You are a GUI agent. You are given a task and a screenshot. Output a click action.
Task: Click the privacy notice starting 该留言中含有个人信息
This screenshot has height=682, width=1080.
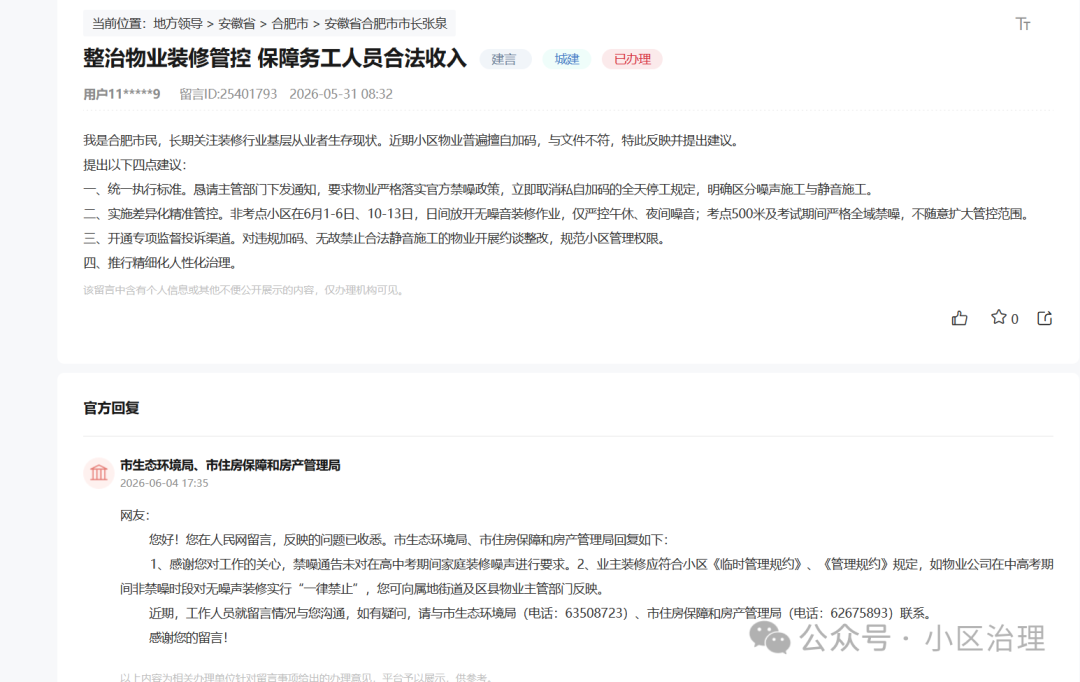245,290
